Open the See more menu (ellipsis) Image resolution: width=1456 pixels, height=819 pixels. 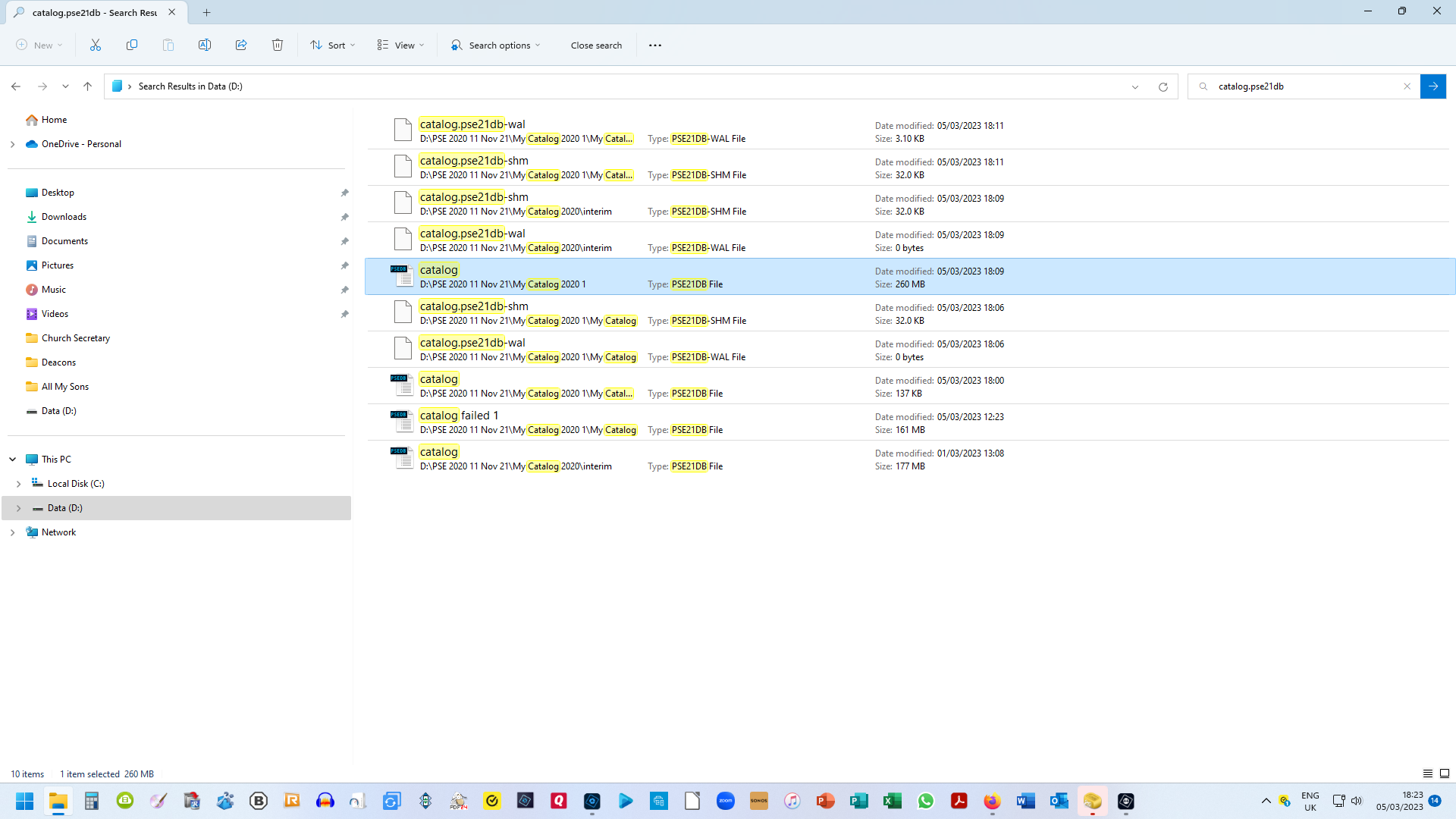[x=654, y=45]
